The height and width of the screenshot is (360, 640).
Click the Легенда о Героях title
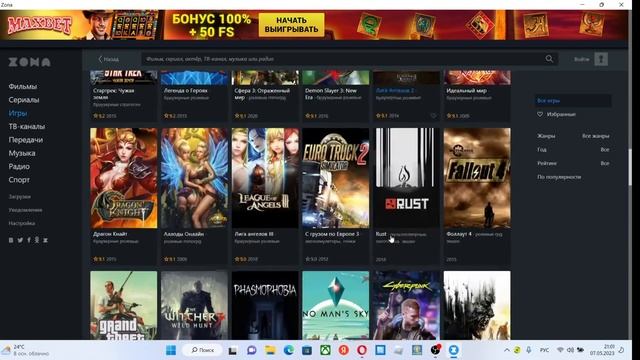pos(185,91)
